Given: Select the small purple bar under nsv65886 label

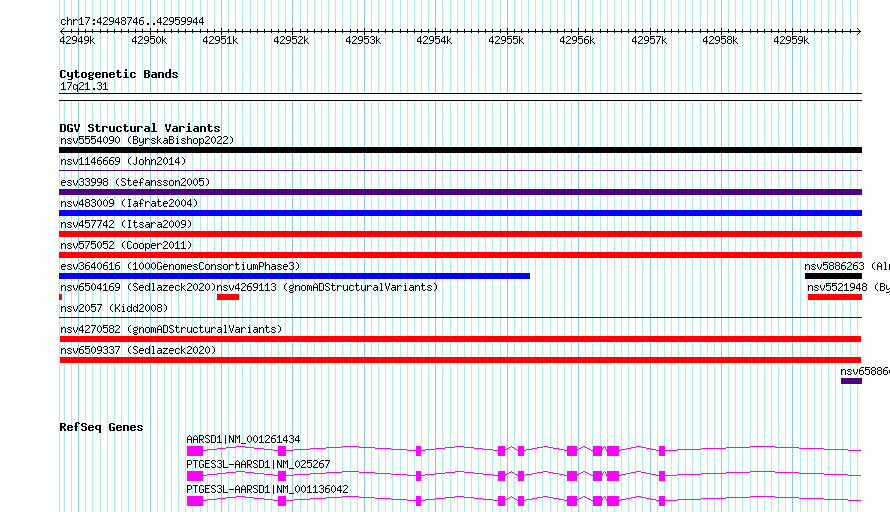Looking at the screenshot, I should (851, 381).
